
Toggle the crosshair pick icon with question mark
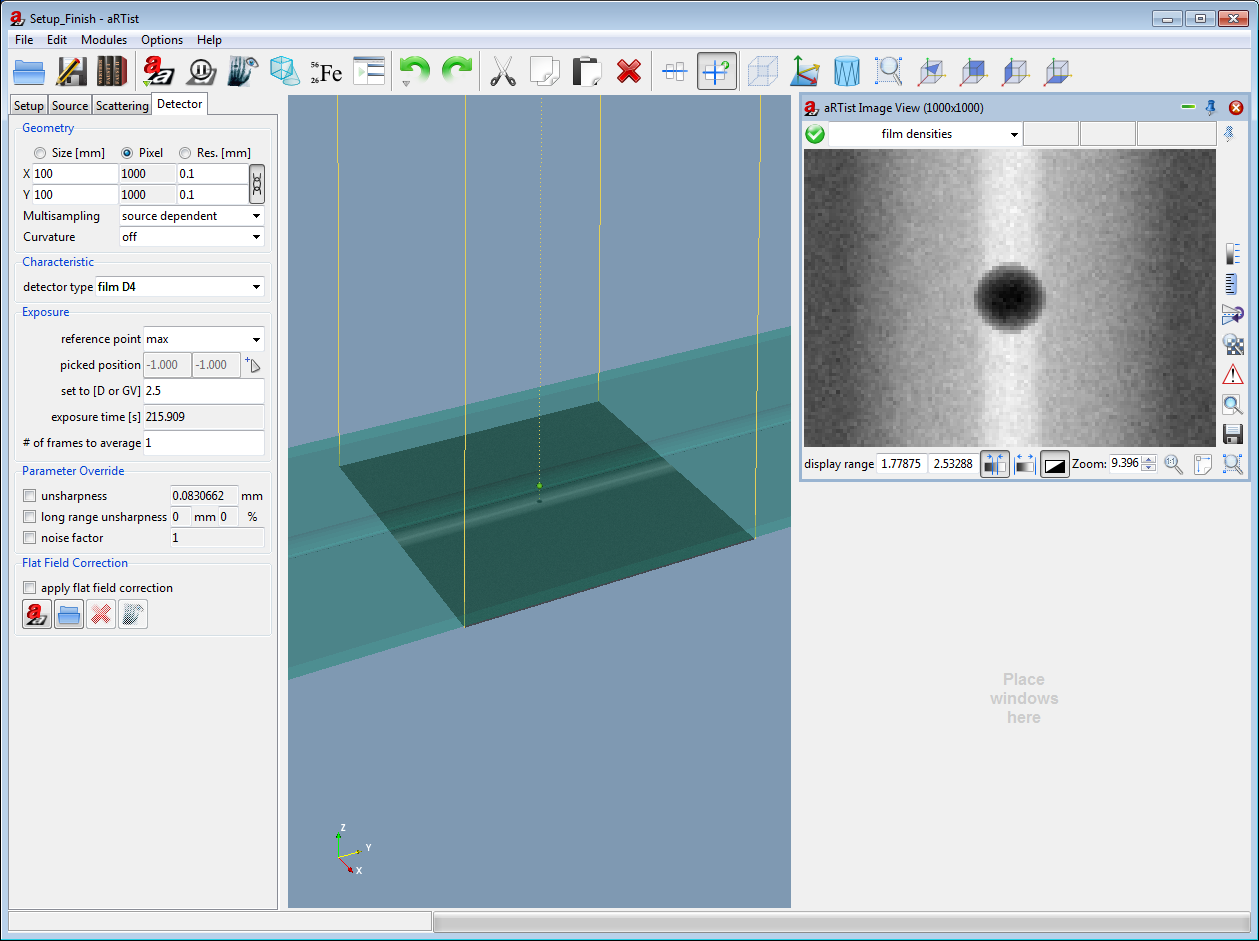(x=717, y=72)
